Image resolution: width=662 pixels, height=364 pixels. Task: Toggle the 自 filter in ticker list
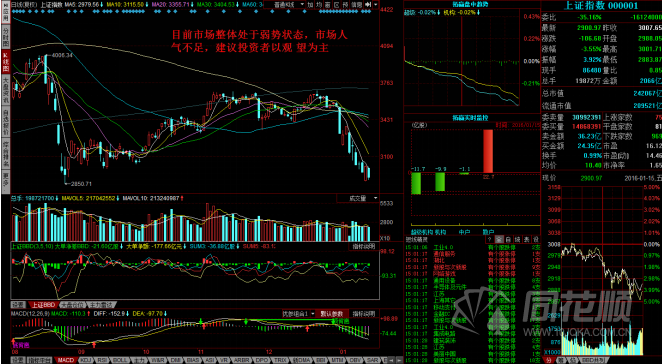tap(507, 239)
